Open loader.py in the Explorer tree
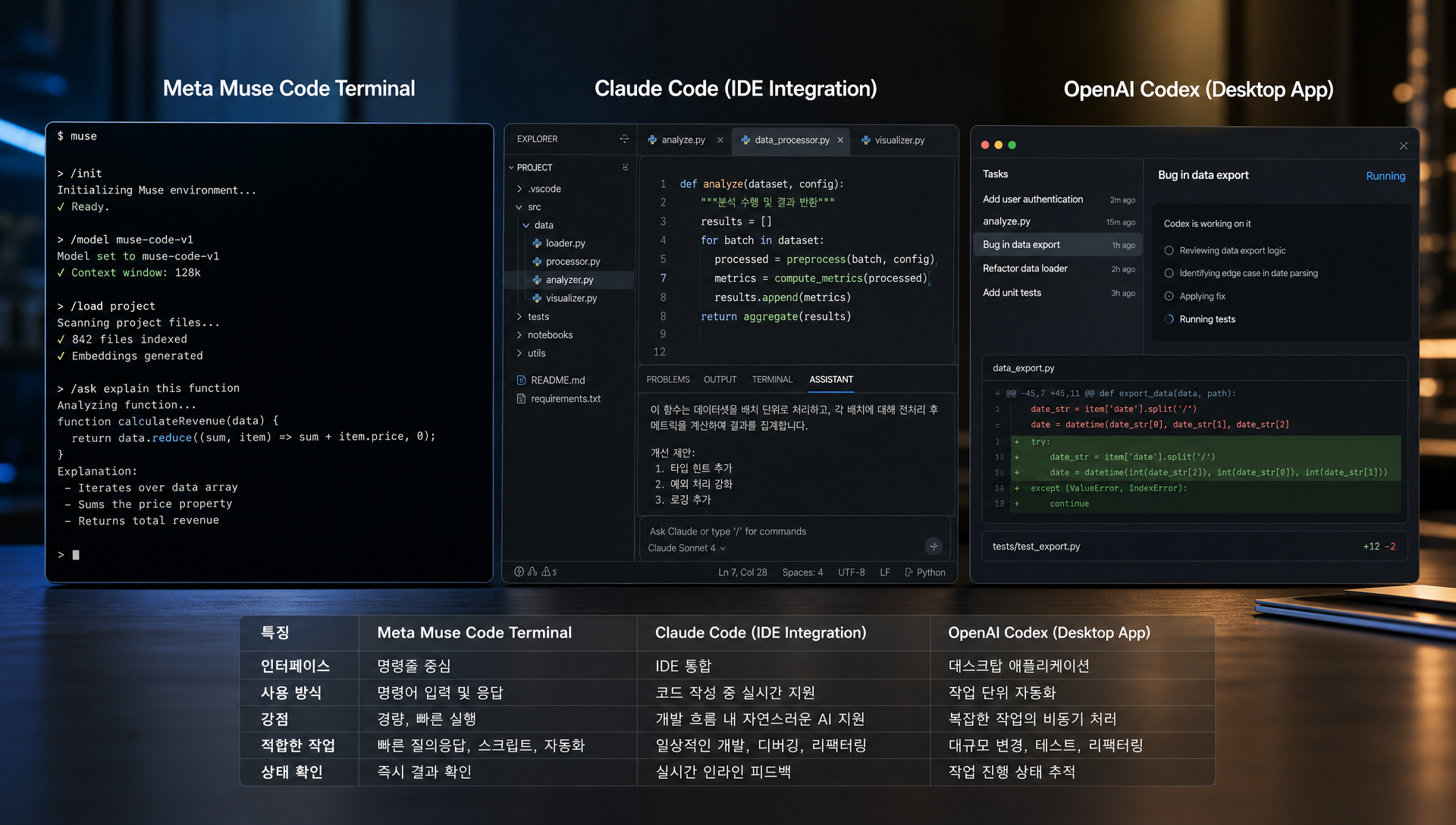1456x825 pixels. 565,243
